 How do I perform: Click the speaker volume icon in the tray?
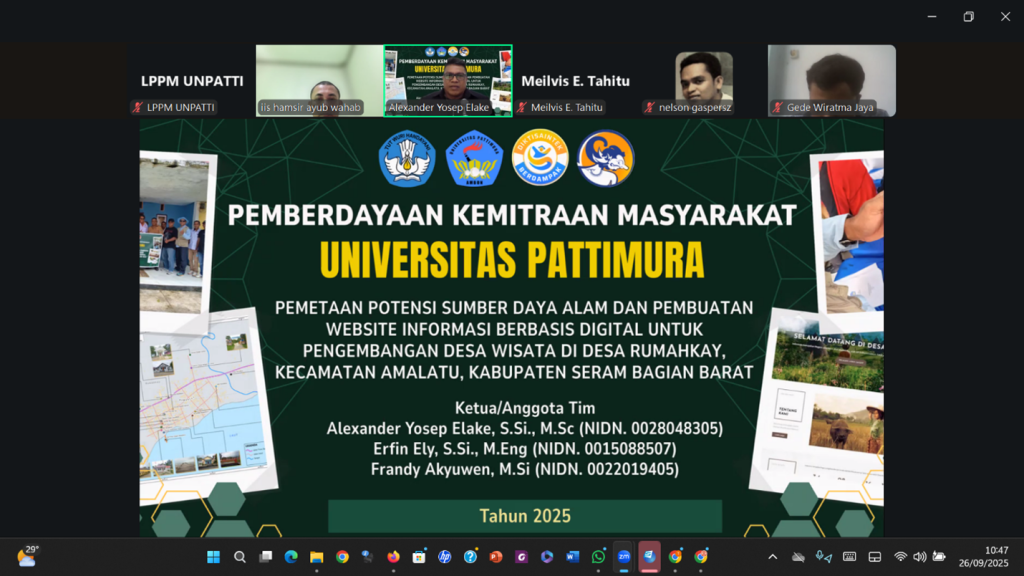click(919, 557)
